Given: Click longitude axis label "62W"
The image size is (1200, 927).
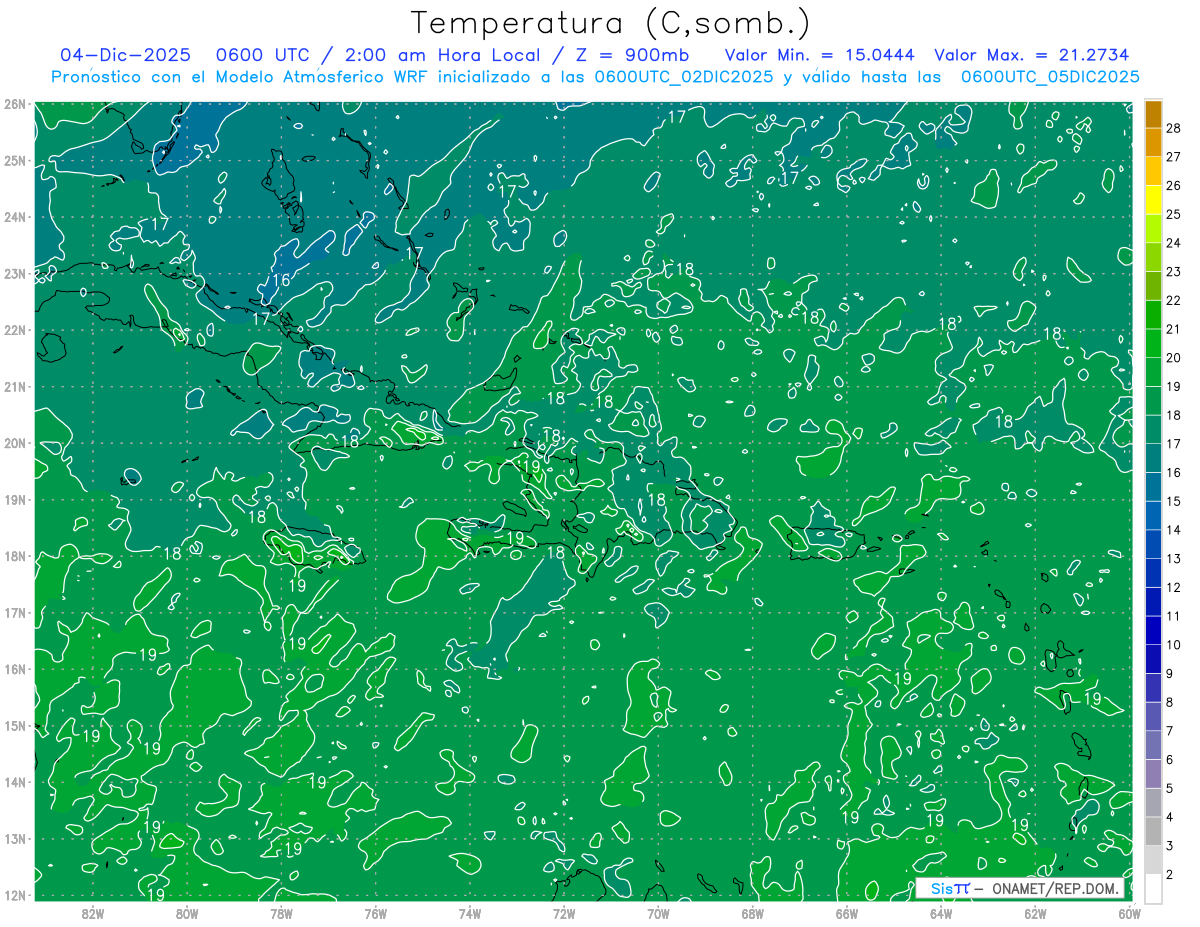Looking at the screenshot, I should click(1036, 913).
